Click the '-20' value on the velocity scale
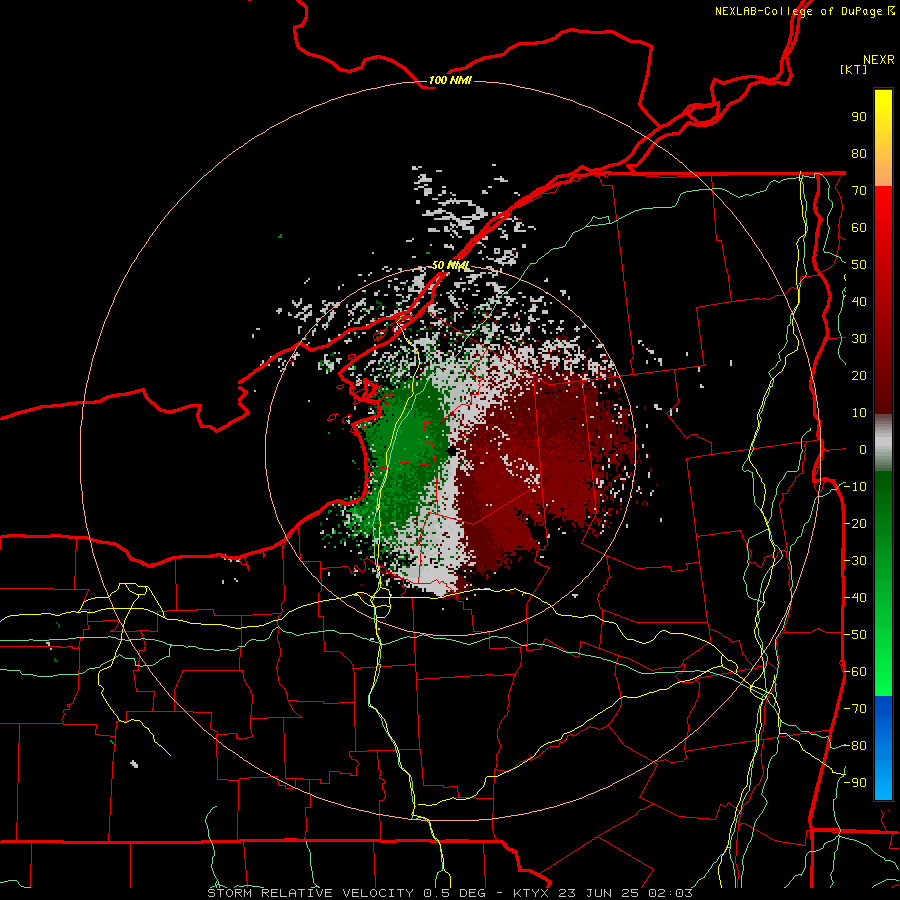This screenshot has height=900, width=900. (x=855, y=523)
